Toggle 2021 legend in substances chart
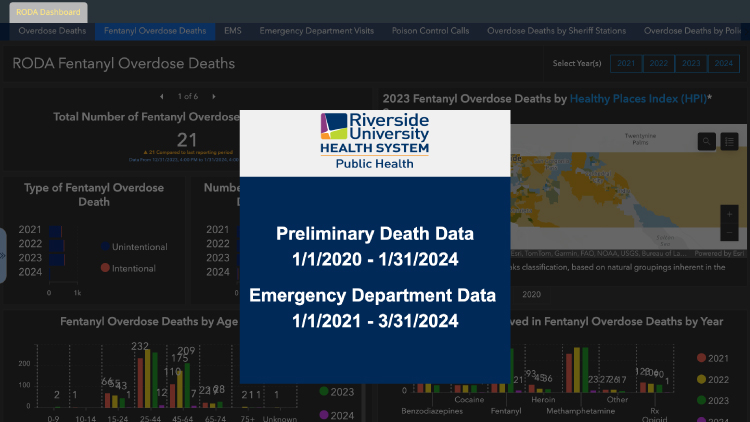 (713, 358)
